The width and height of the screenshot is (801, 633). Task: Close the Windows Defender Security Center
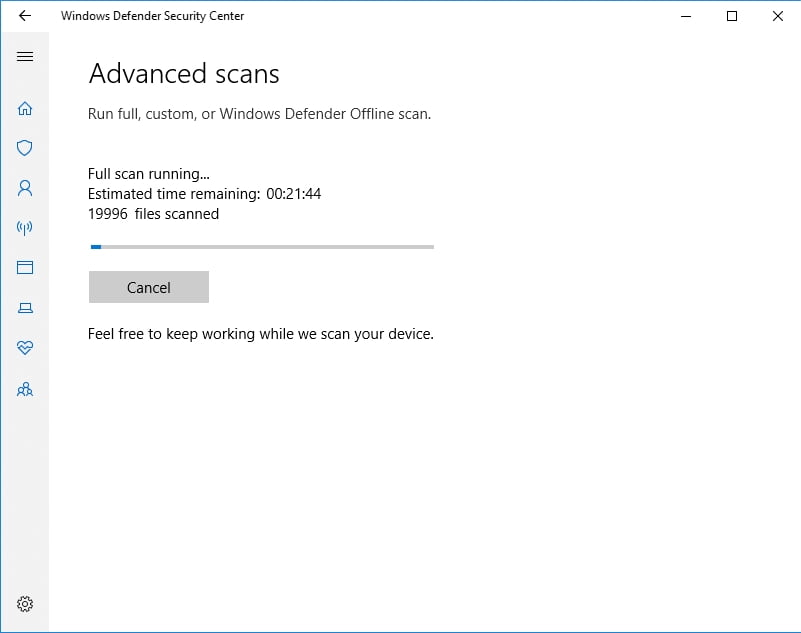[x=778, y=16]
